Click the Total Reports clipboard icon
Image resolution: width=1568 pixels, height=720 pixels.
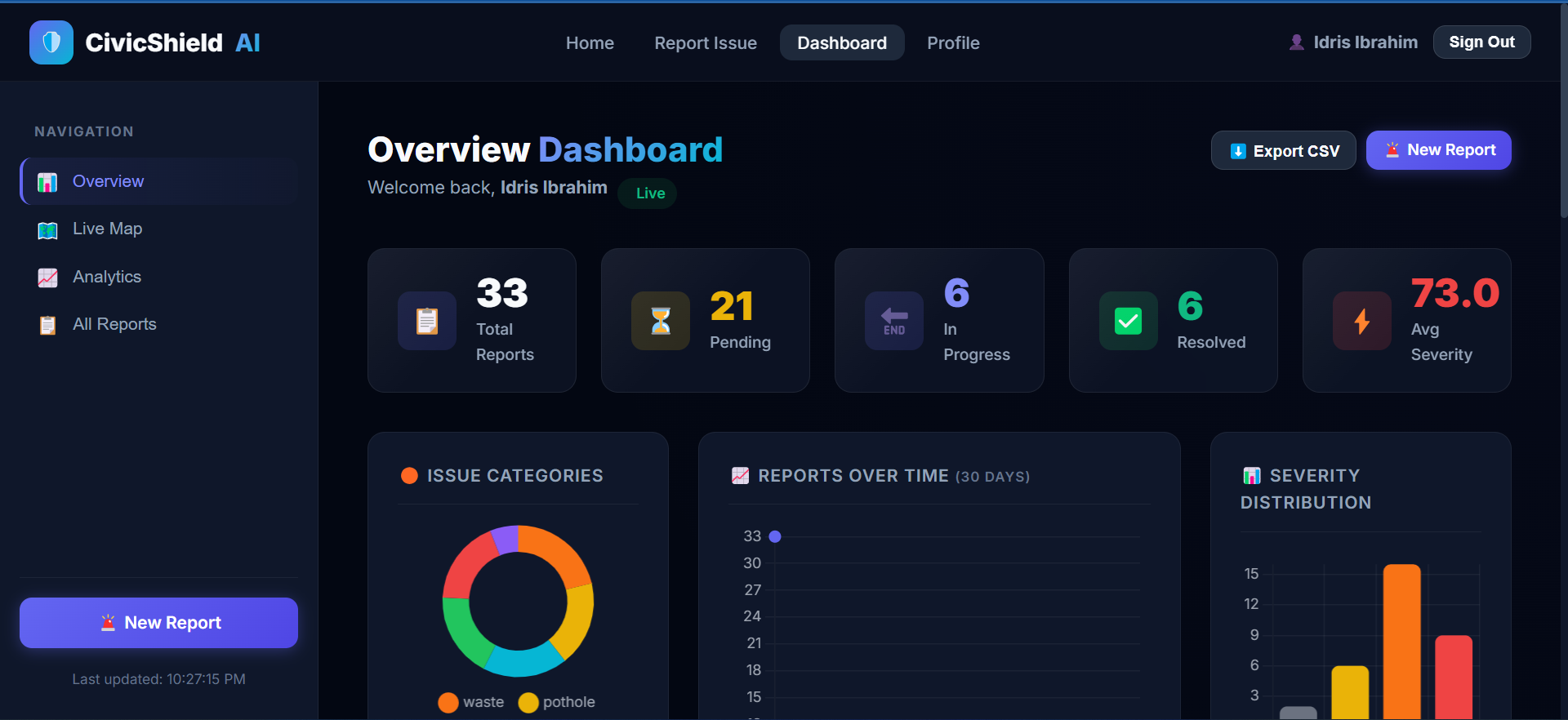click(427, 321)
